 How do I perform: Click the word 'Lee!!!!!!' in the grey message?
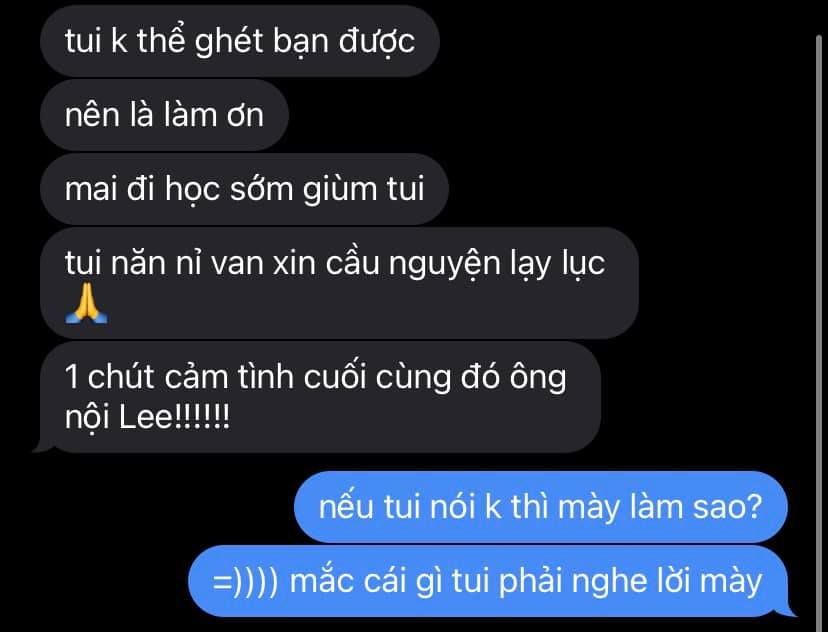[174, 418]
